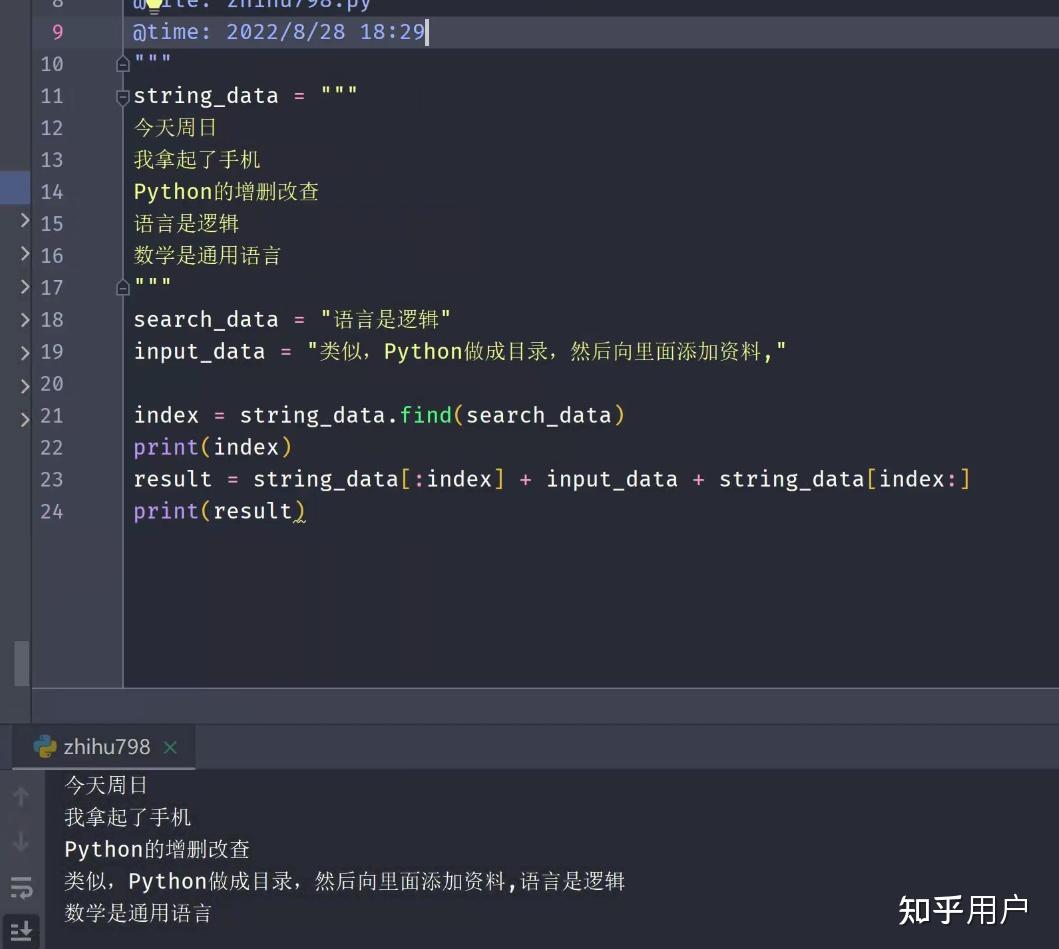The width and height of the screenshot is (1059, 949).
Task: Click line number 21 in the gutter
Action: [52, 415]
